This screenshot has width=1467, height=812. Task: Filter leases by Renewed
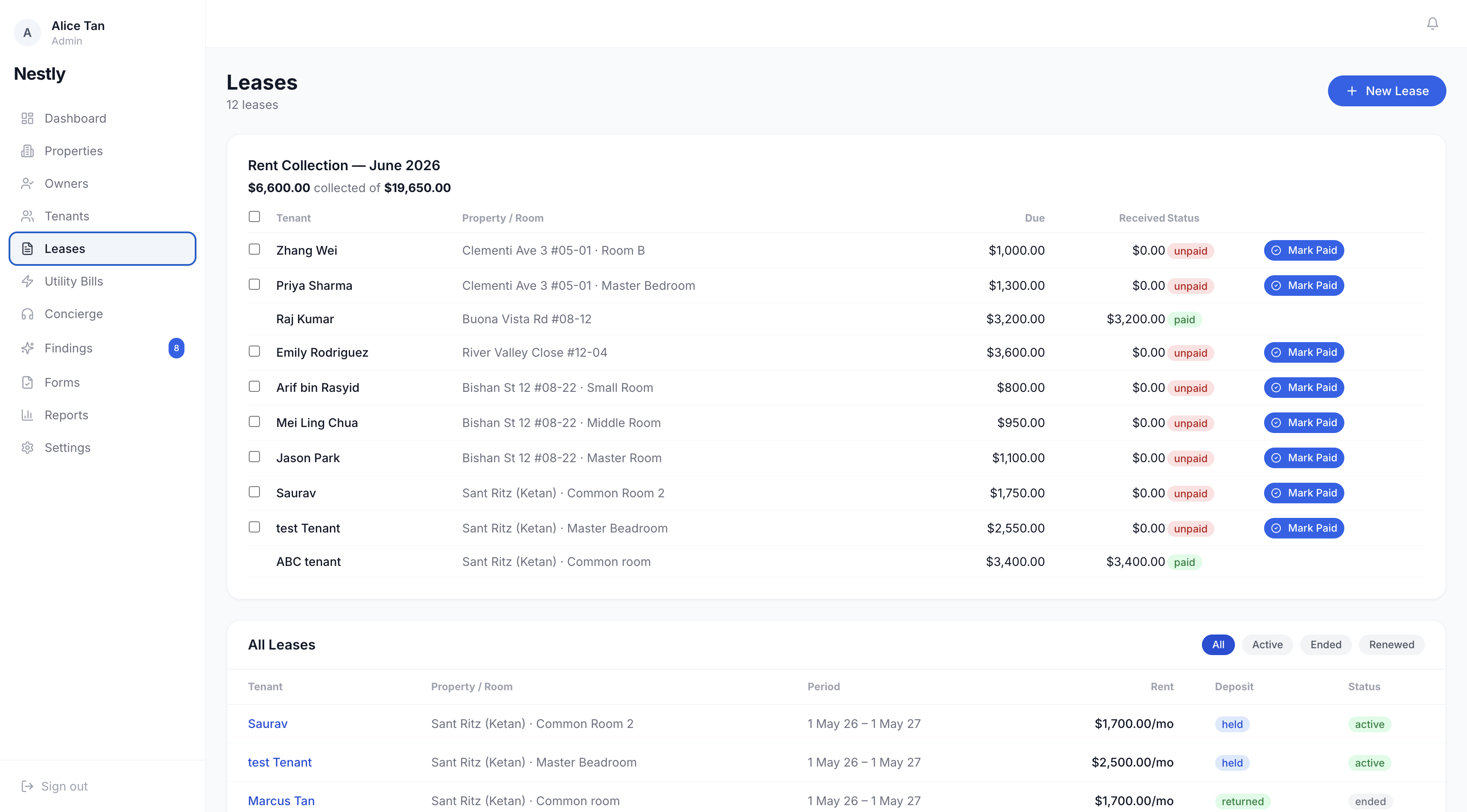pyautogui.click(x=1391, y=645)
